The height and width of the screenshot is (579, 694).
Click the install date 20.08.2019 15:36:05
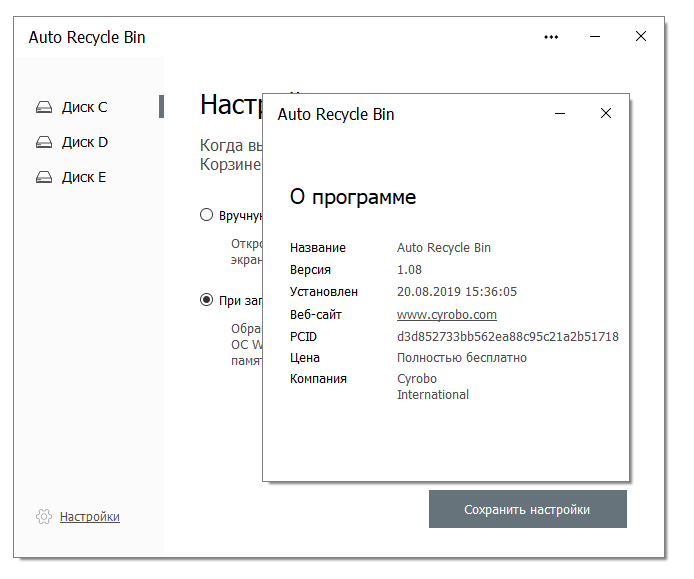tap(457, 292)
